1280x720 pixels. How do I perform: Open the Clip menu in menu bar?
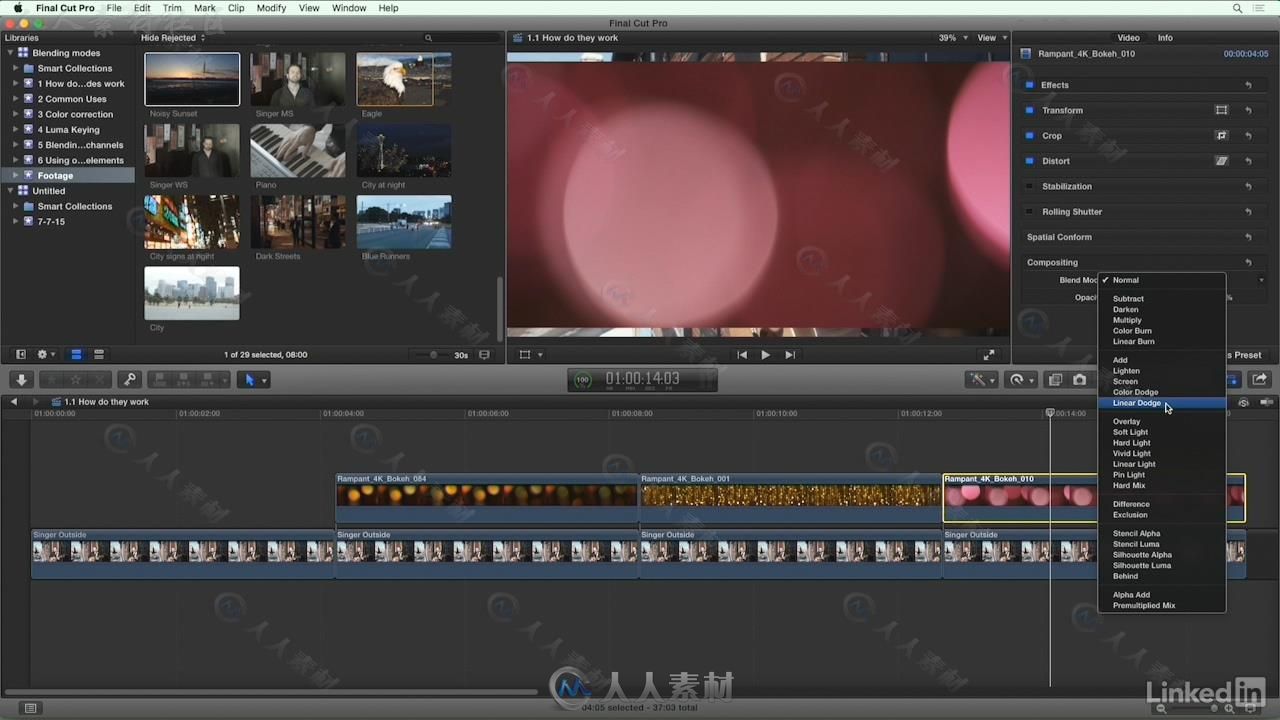click(236, 8)
